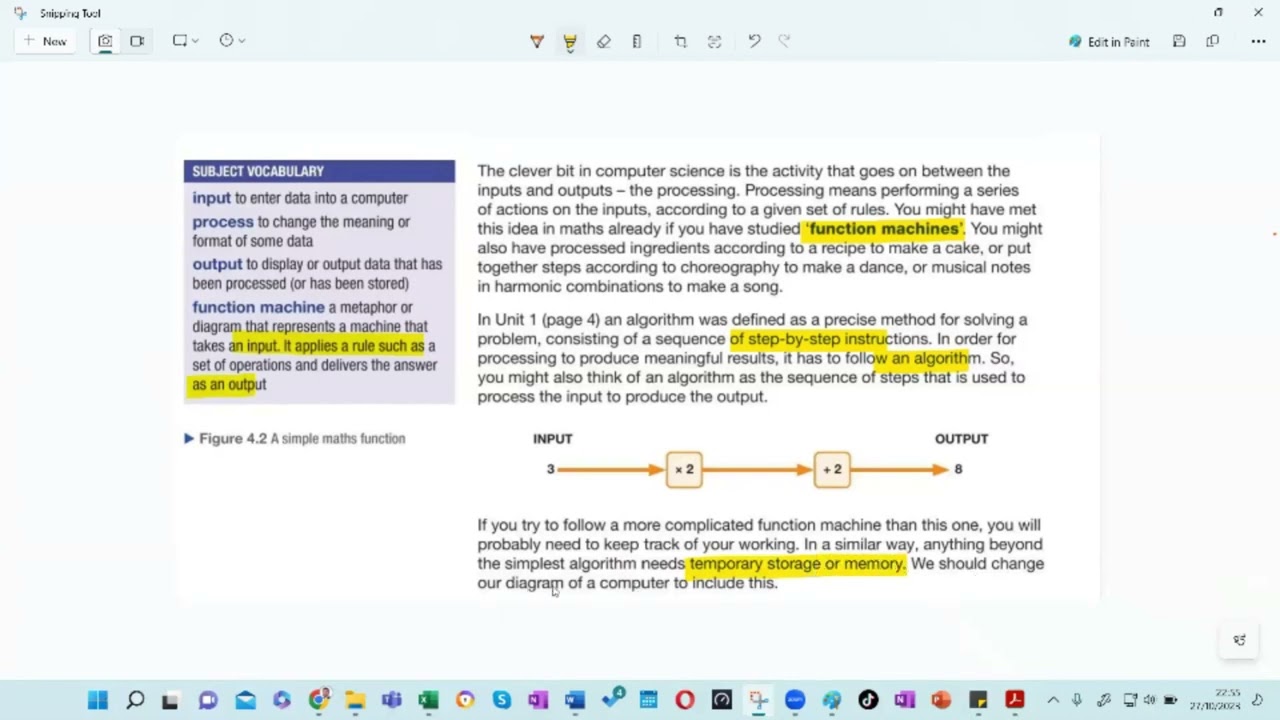Toggle the Ruler tool
Image resolution: width=1280 pixels, height=720 pixels.
[x=636, y=41]
